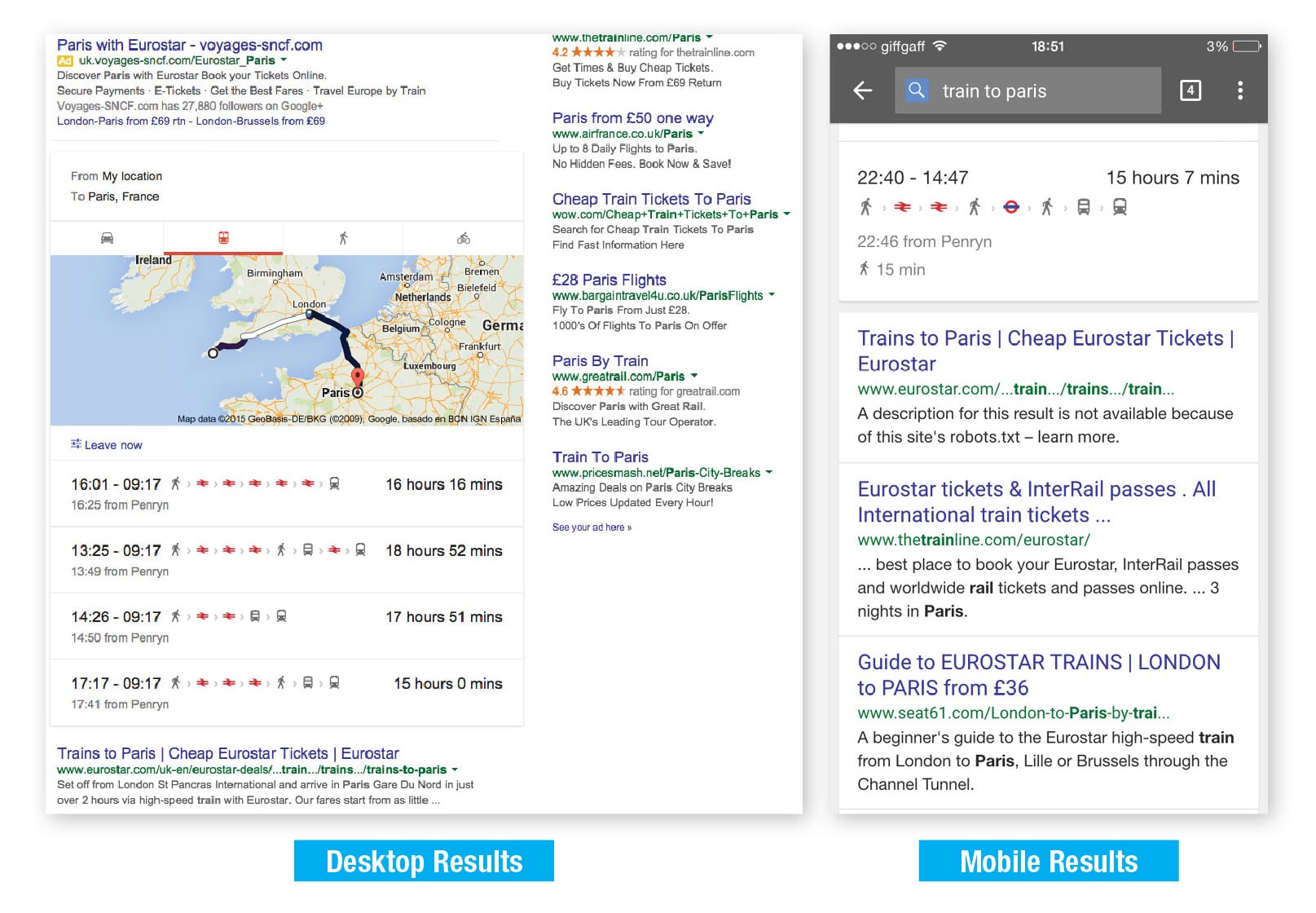
Task: Expand dropdown beside pricesmash.net Paris-City-Breaks URL
Action: tap(769, 473)
